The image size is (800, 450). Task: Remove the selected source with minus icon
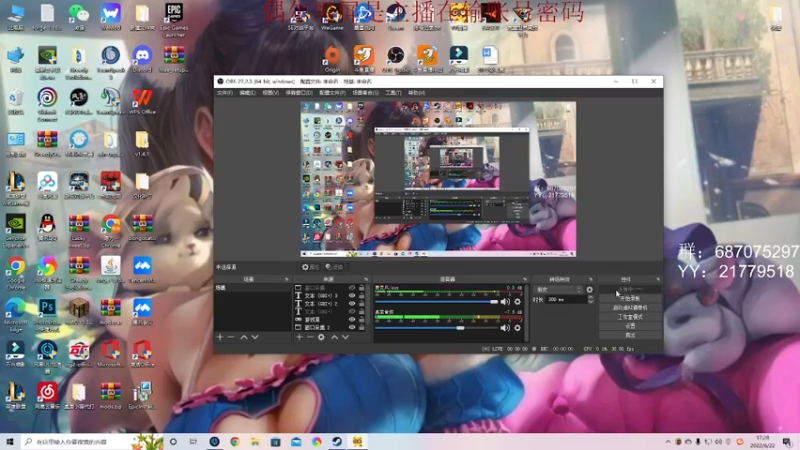point(310,337)
